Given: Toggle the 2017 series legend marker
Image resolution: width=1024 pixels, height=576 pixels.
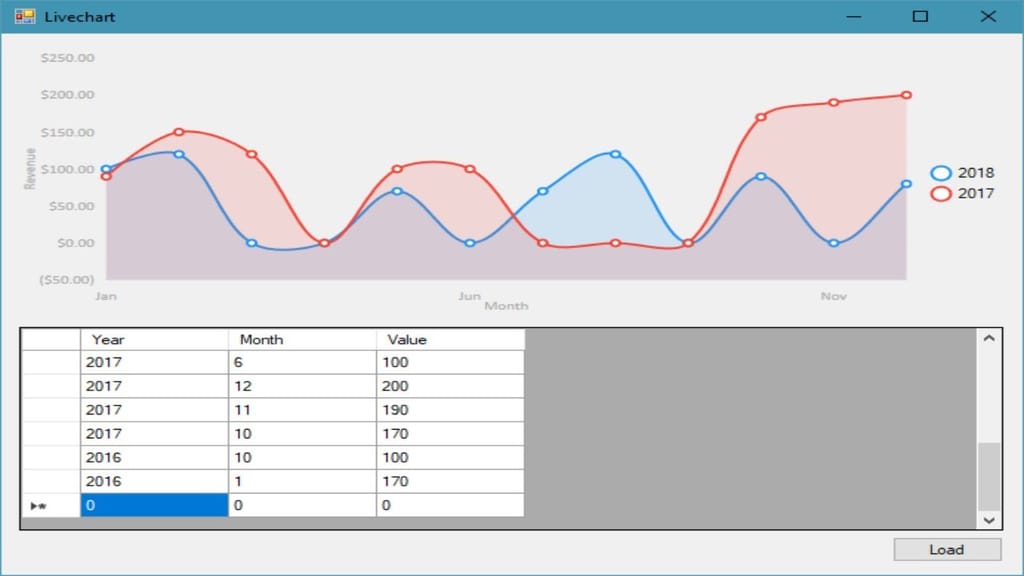Looking at the screenshot, I should pos(940,194).
